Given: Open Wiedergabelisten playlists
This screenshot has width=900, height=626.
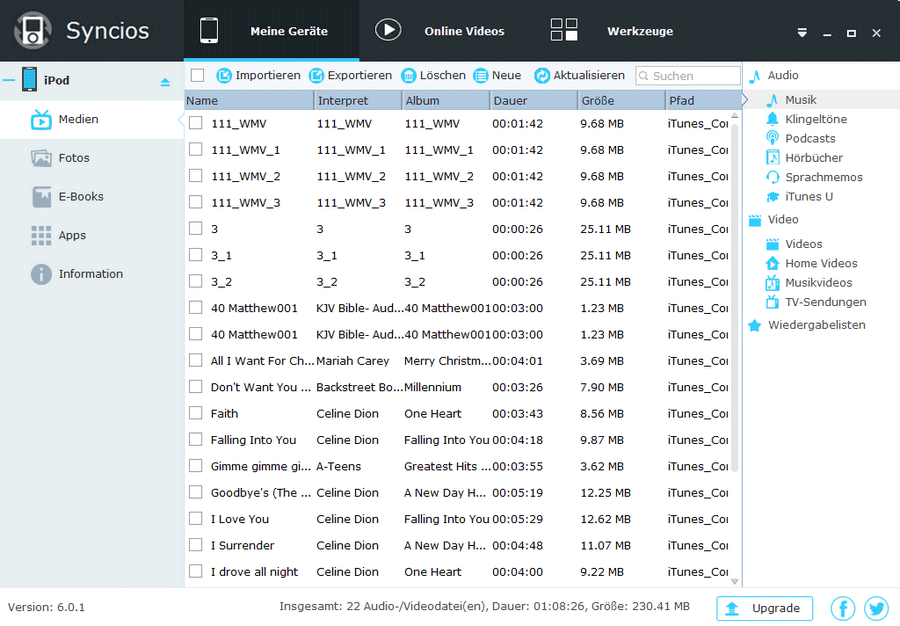Looking at the screenshot, I should click(816, 325).
